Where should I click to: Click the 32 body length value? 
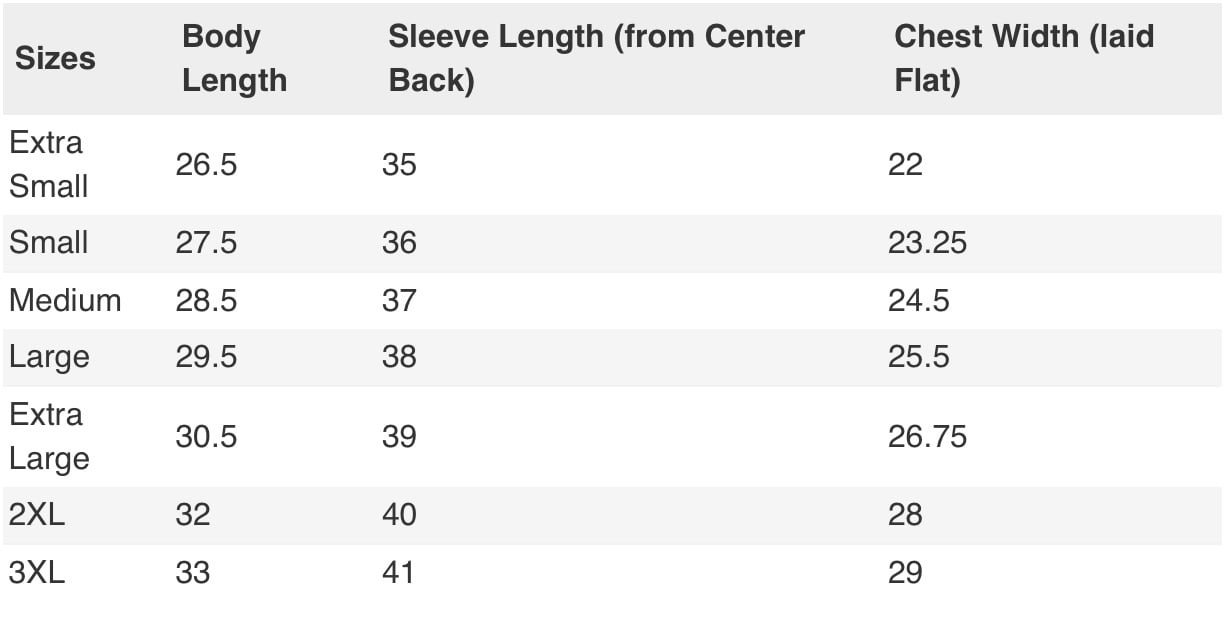click(x=193, y=514)
